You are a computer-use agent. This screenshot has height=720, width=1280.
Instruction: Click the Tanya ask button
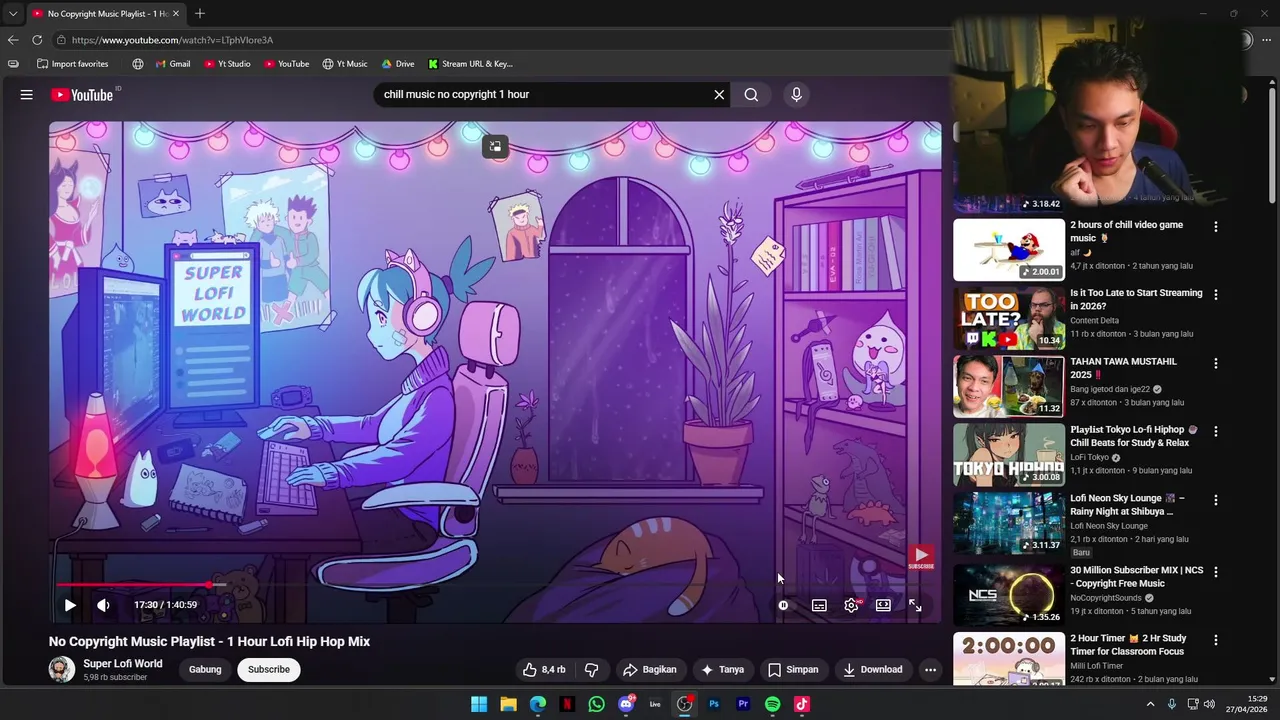723,670
